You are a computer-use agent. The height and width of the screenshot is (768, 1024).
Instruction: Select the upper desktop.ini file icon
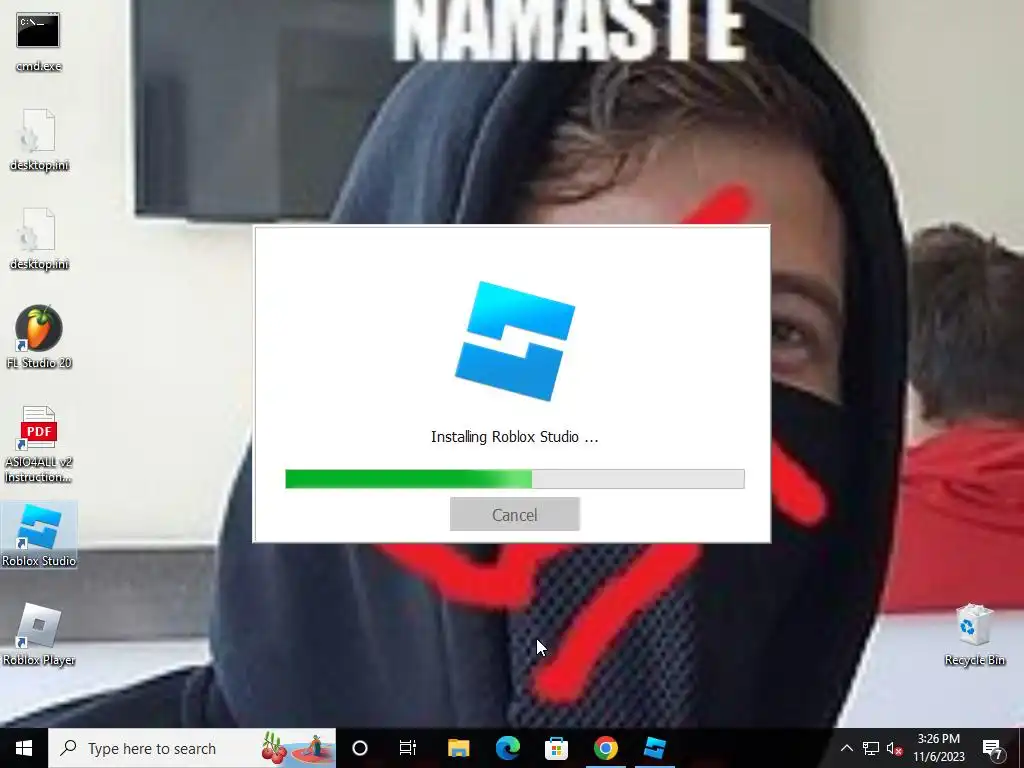pos(39,140)
